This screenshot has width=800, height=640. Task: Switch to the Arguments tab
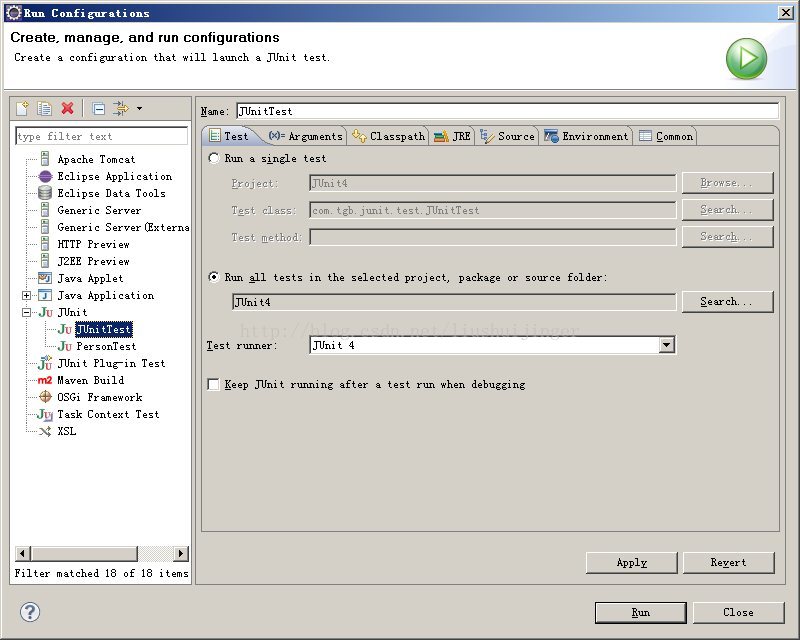306,136
